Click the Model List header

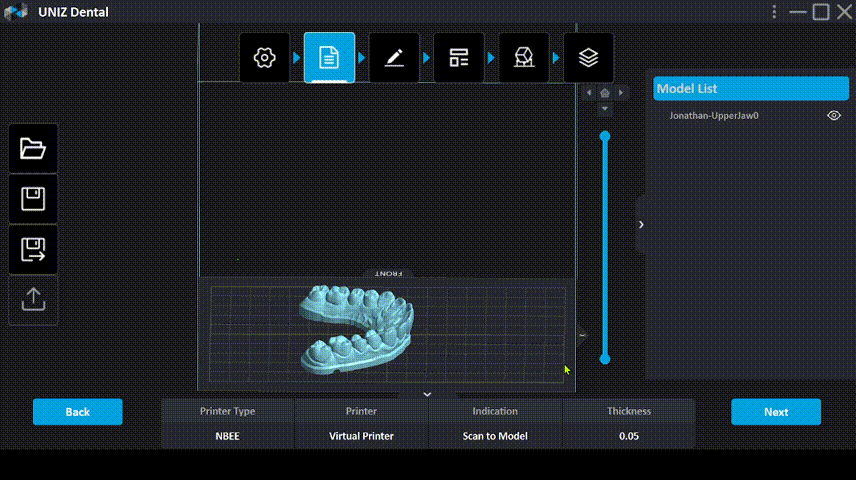pos(751,88)
